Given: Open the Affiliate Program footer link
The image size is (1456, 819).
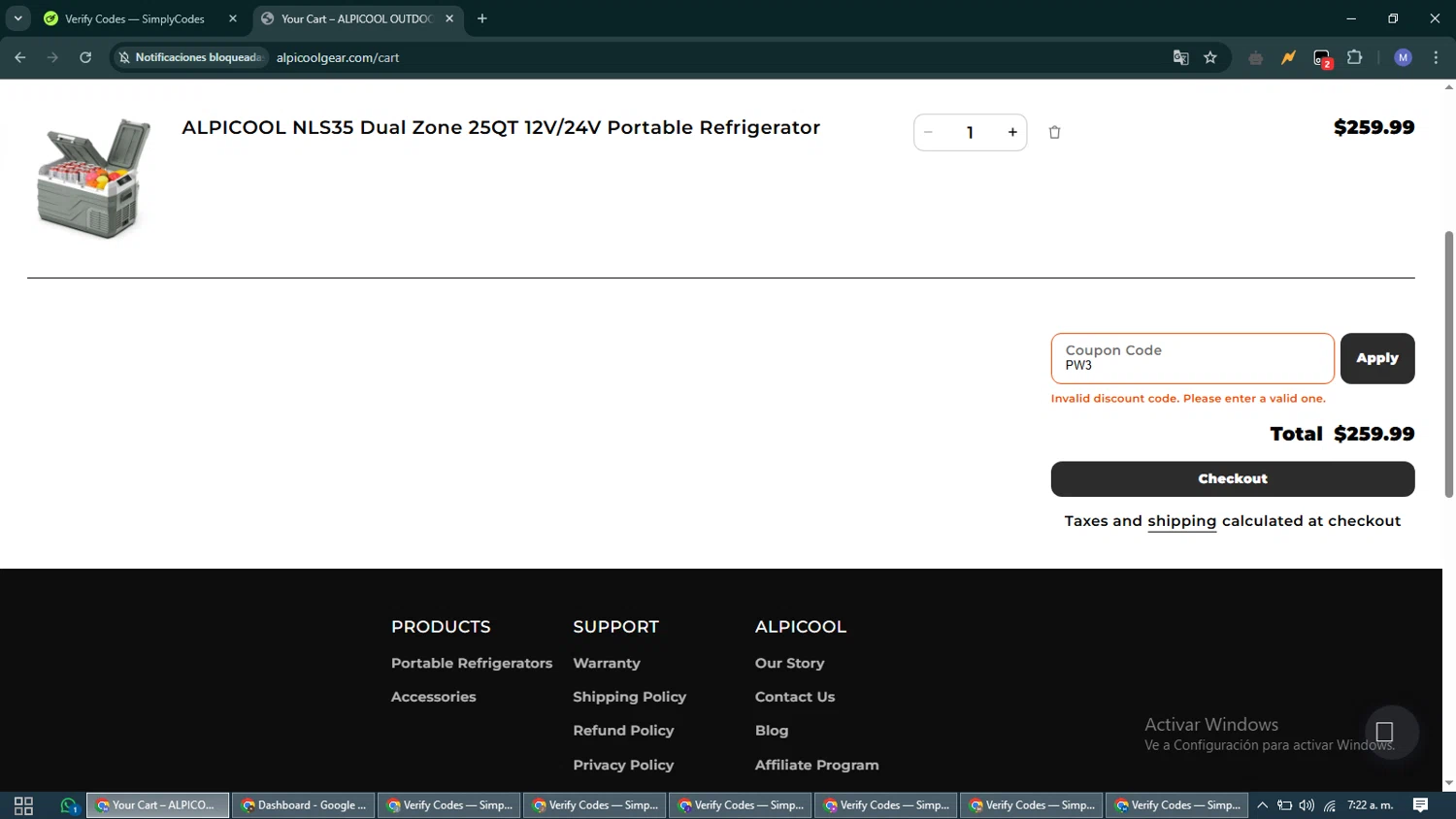Looking at the screenshot, I should click(816, 765).
